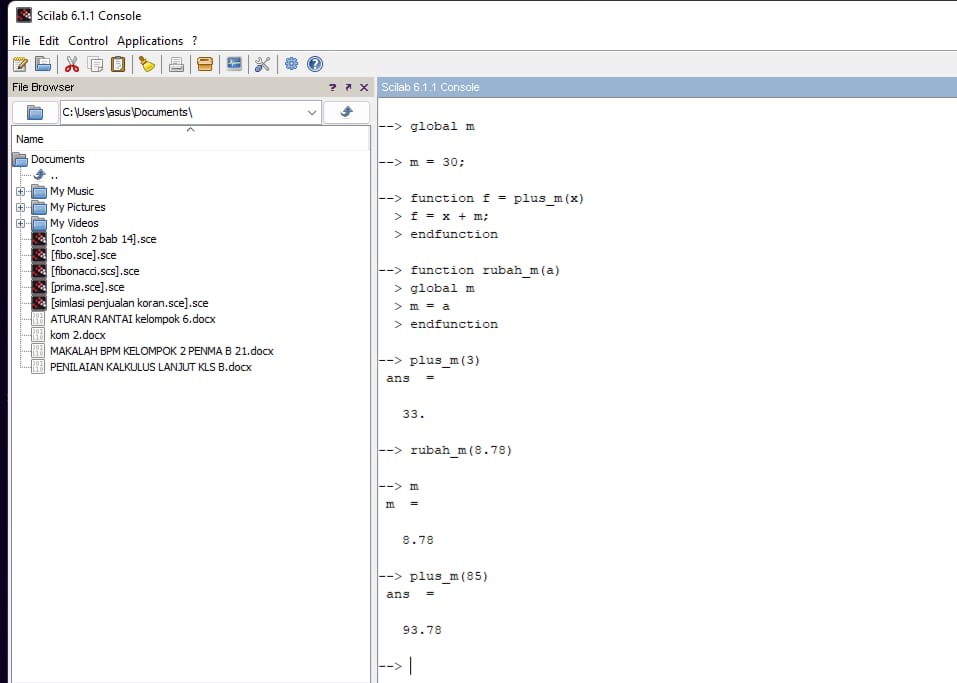
Task: Click the Open a file toolbar icon
Action: (43, 64)
